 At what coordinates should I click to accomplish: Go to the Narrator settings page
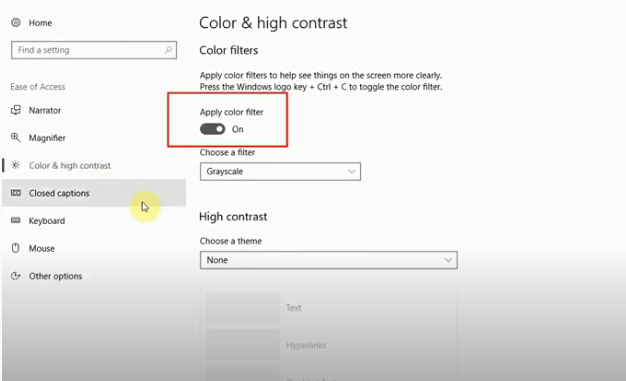click(x=45, y=110)
